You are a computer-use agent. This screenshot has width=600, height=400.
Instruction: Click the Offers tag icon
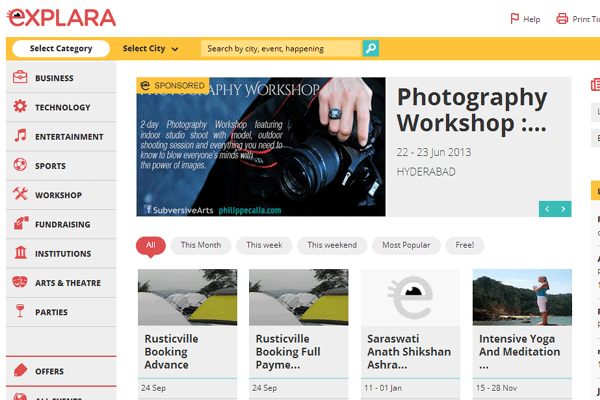pos(20,370)
